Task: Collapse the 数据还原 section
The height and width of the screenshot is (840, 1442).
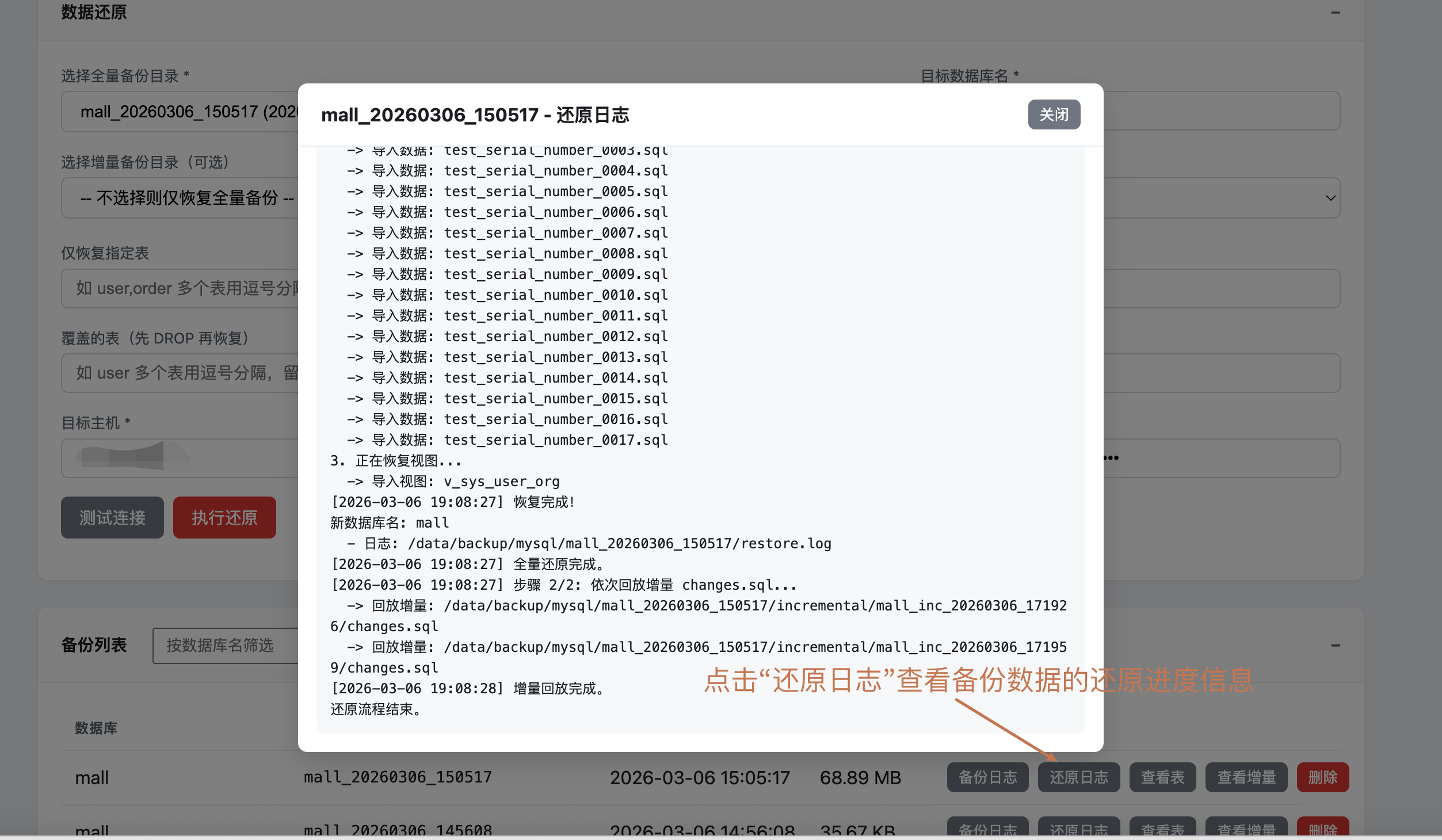Action: pos(1336,12)
